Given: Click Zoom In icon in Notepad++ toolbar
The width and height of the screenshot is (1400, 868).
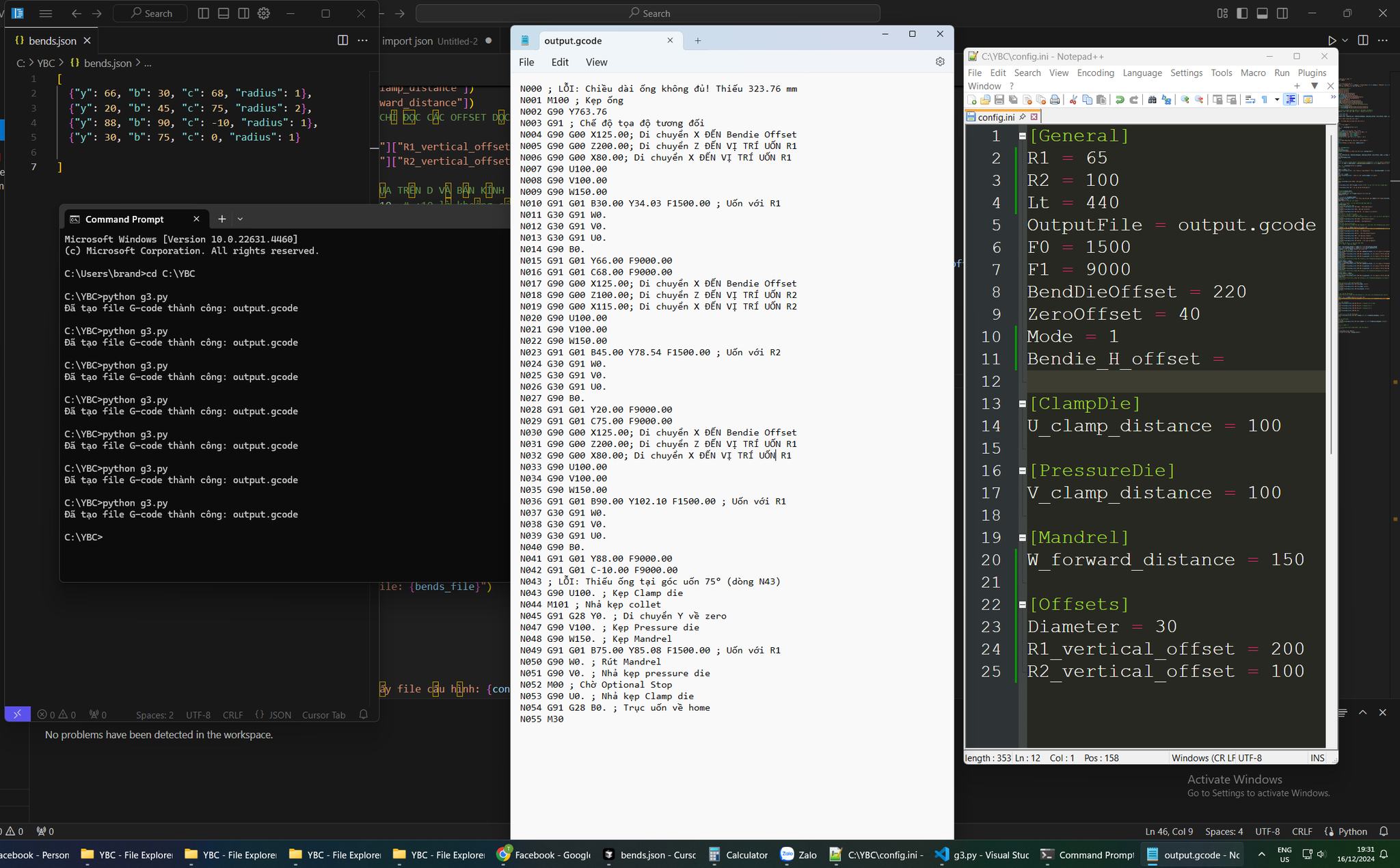Looking at the screenshot, I should point(1185,100).
